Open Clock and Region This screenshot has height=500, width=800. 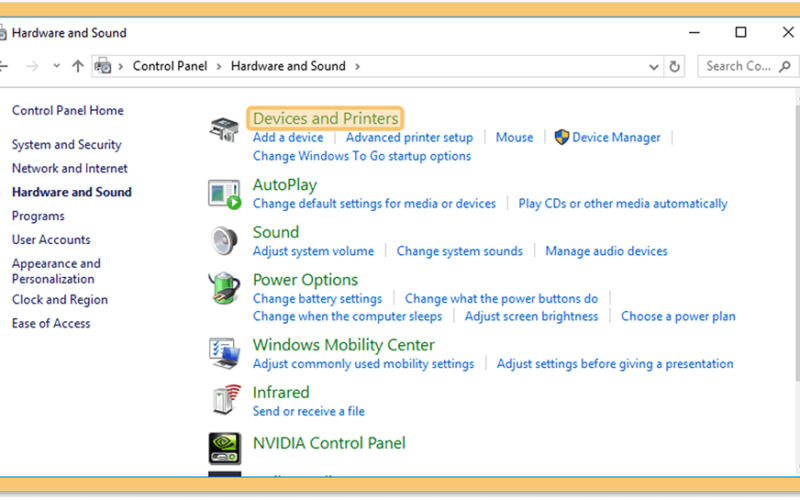60,300
